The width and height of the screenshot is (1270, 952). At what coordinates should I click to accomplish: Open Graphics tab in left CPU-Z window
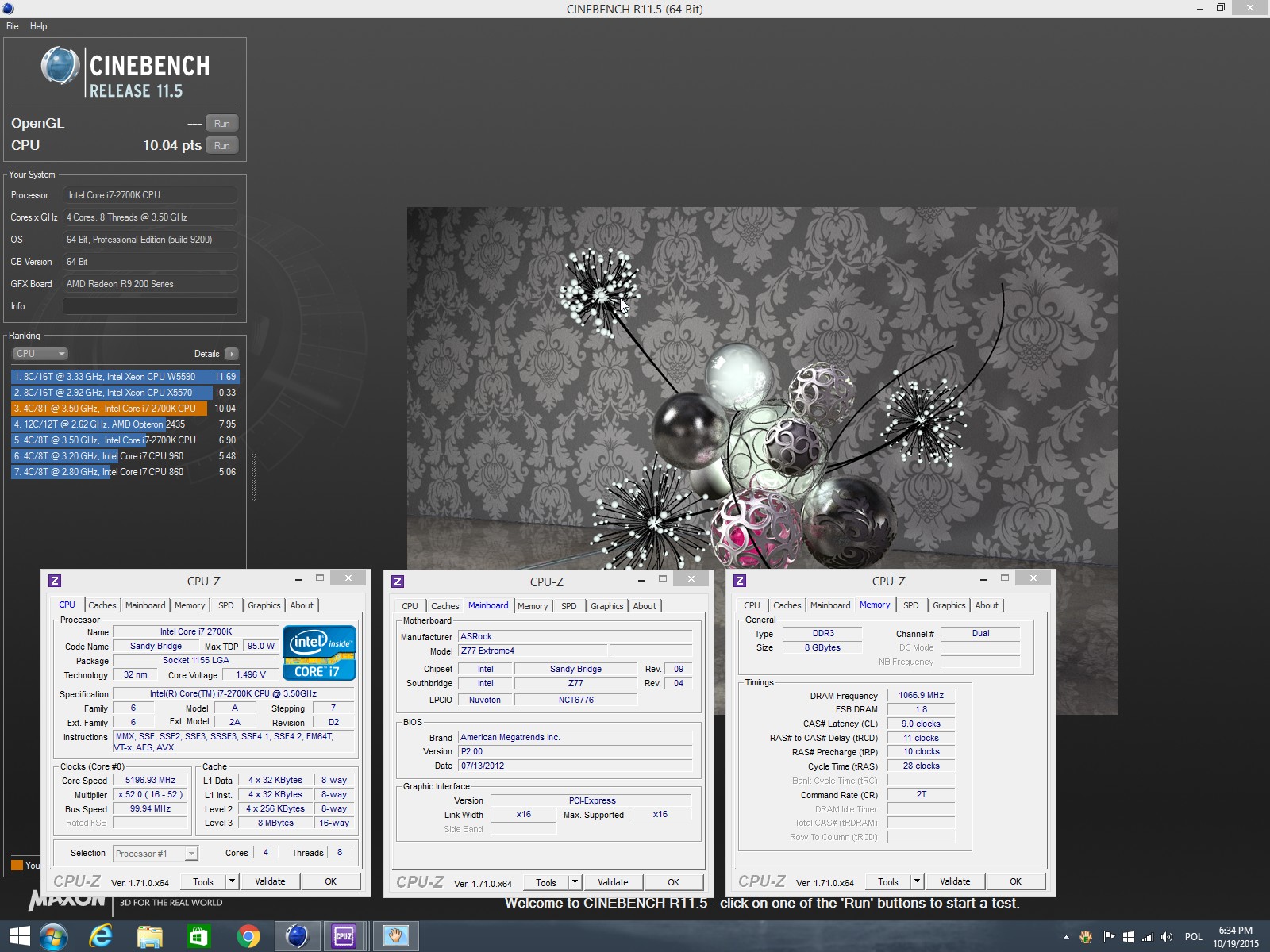click(264, 605)
